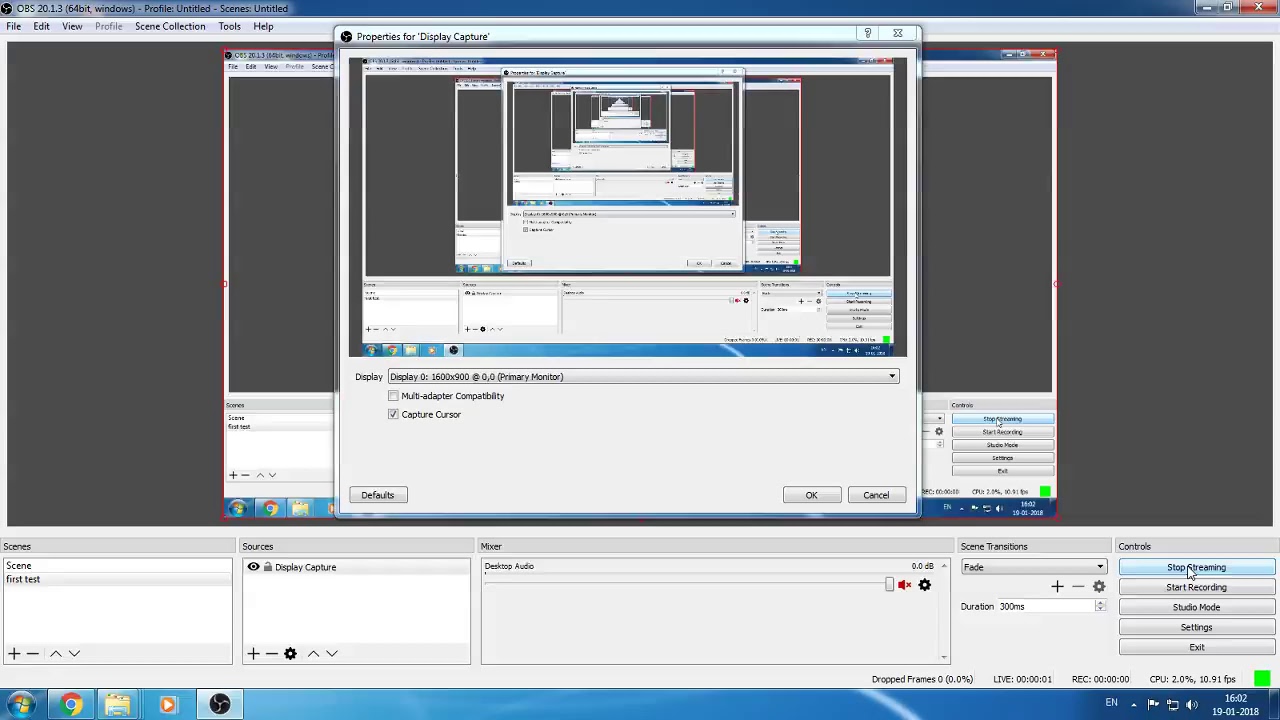Mute Desktop Audio speaker icon
The height and width of the screenshot is (720, 1280).
tap(905, 585)
